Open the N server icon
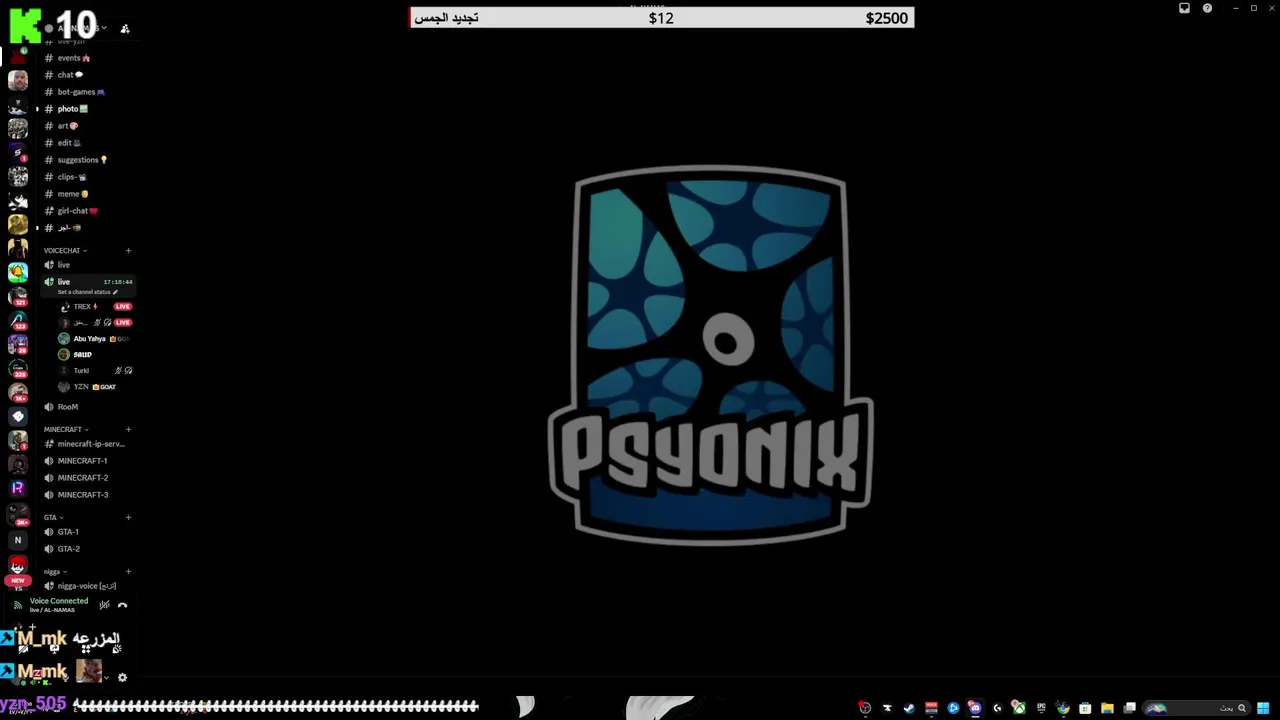 click(18, 540)
